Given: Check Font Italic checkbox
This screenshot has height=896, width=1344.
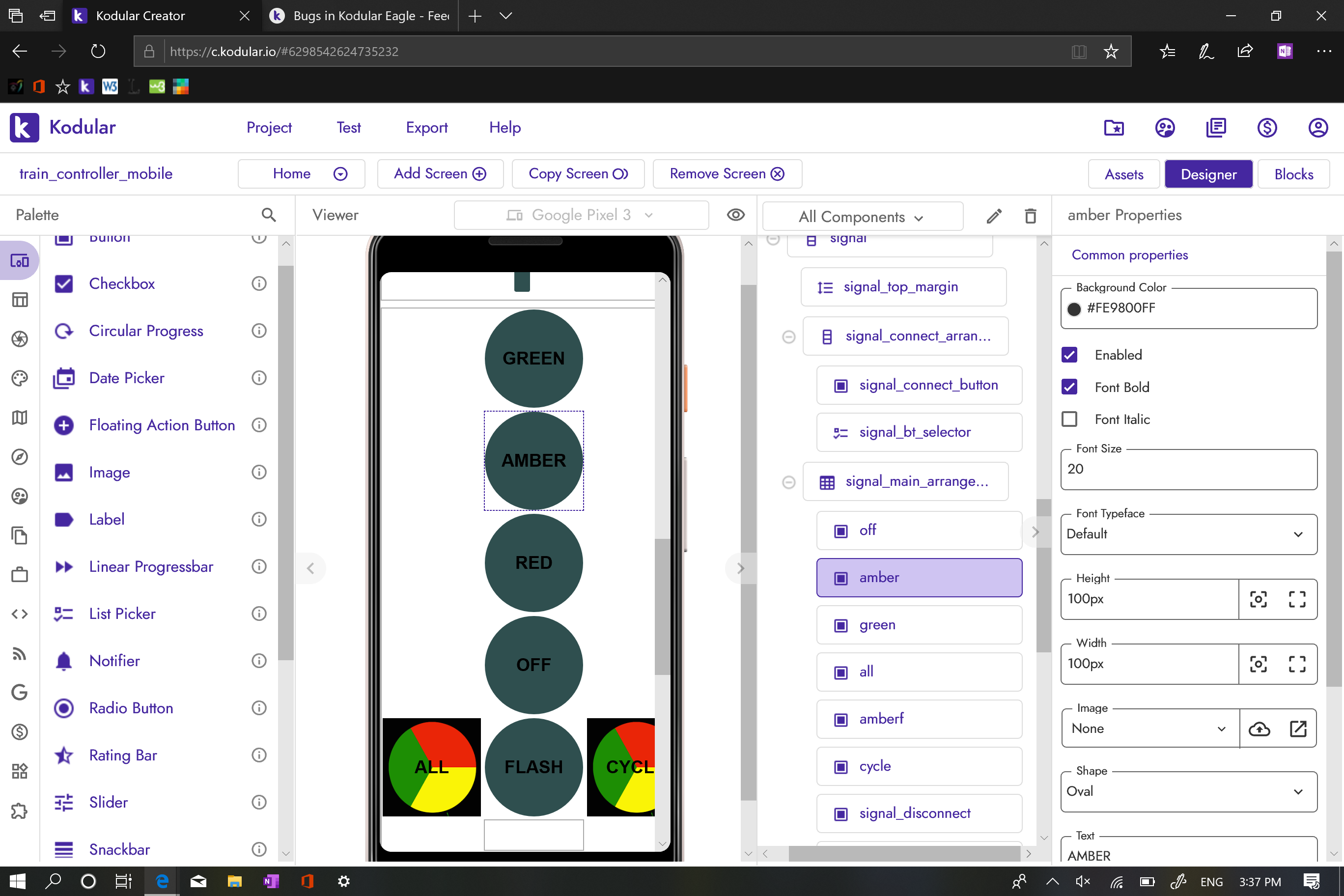Looking at the screenshot, I should [1069, 420].
